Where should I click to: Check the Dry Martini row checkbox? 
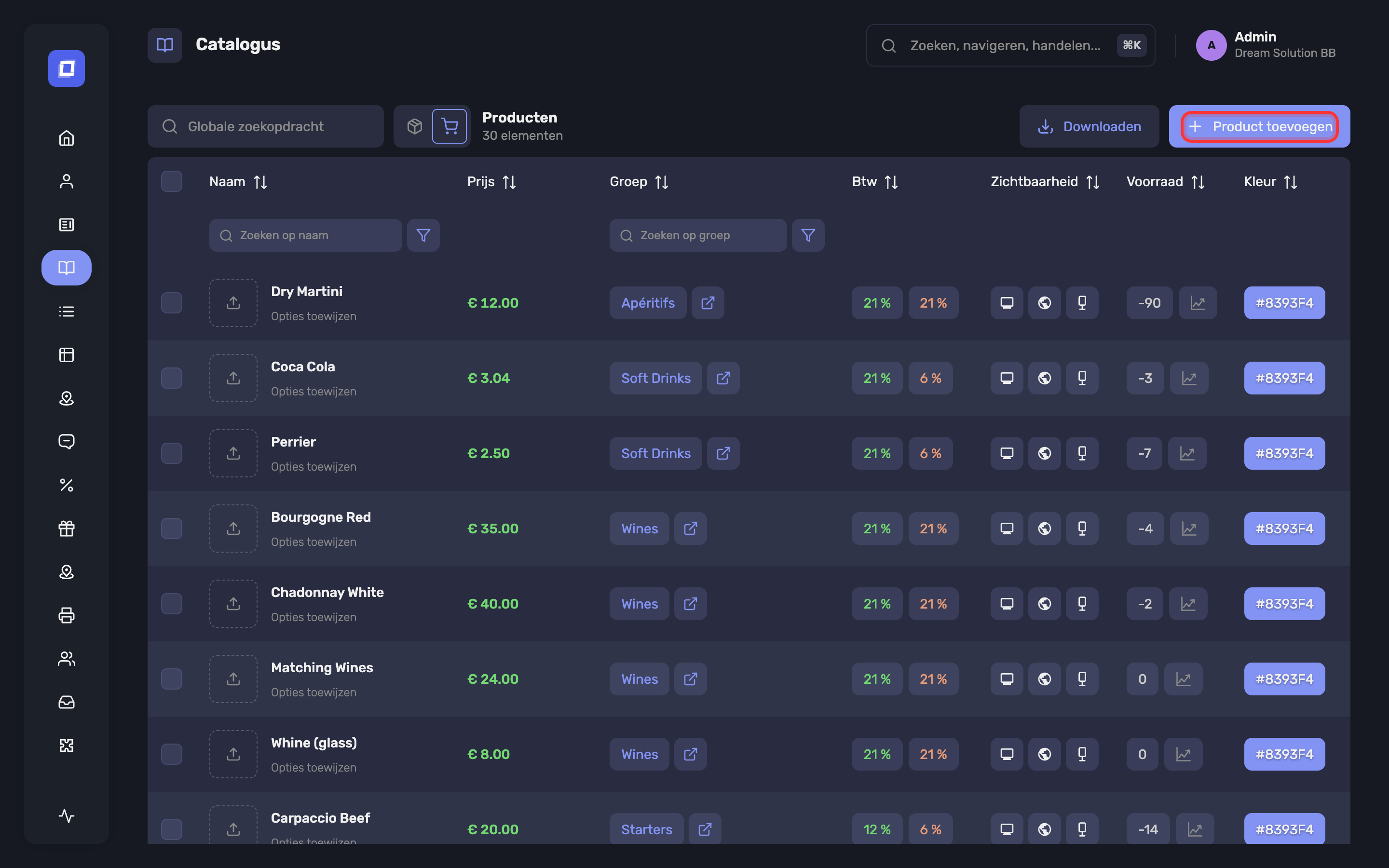point(172,303)
